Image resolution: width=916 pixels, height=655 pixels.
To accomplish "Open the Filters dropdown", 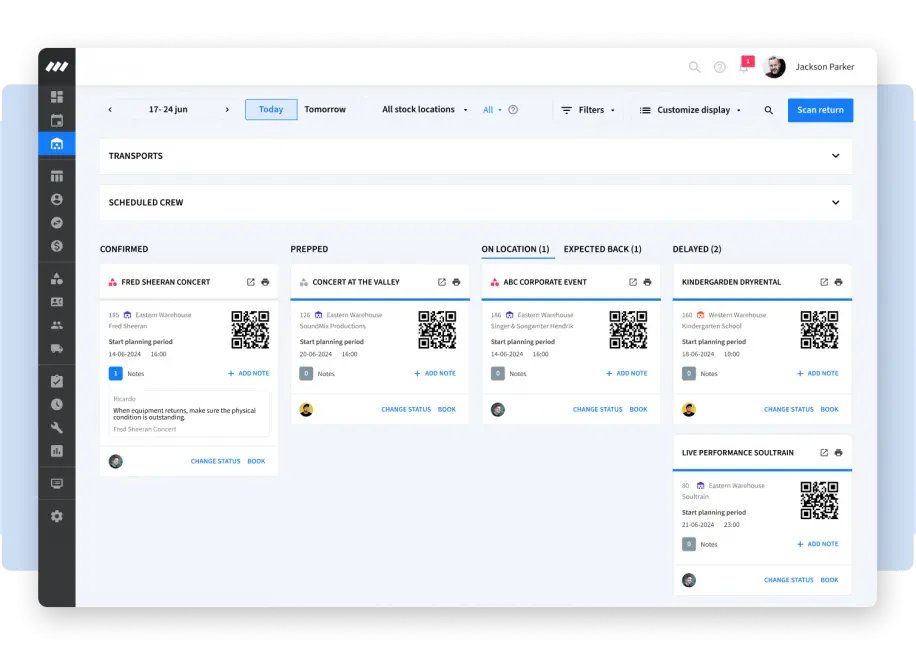I will 588,110.
